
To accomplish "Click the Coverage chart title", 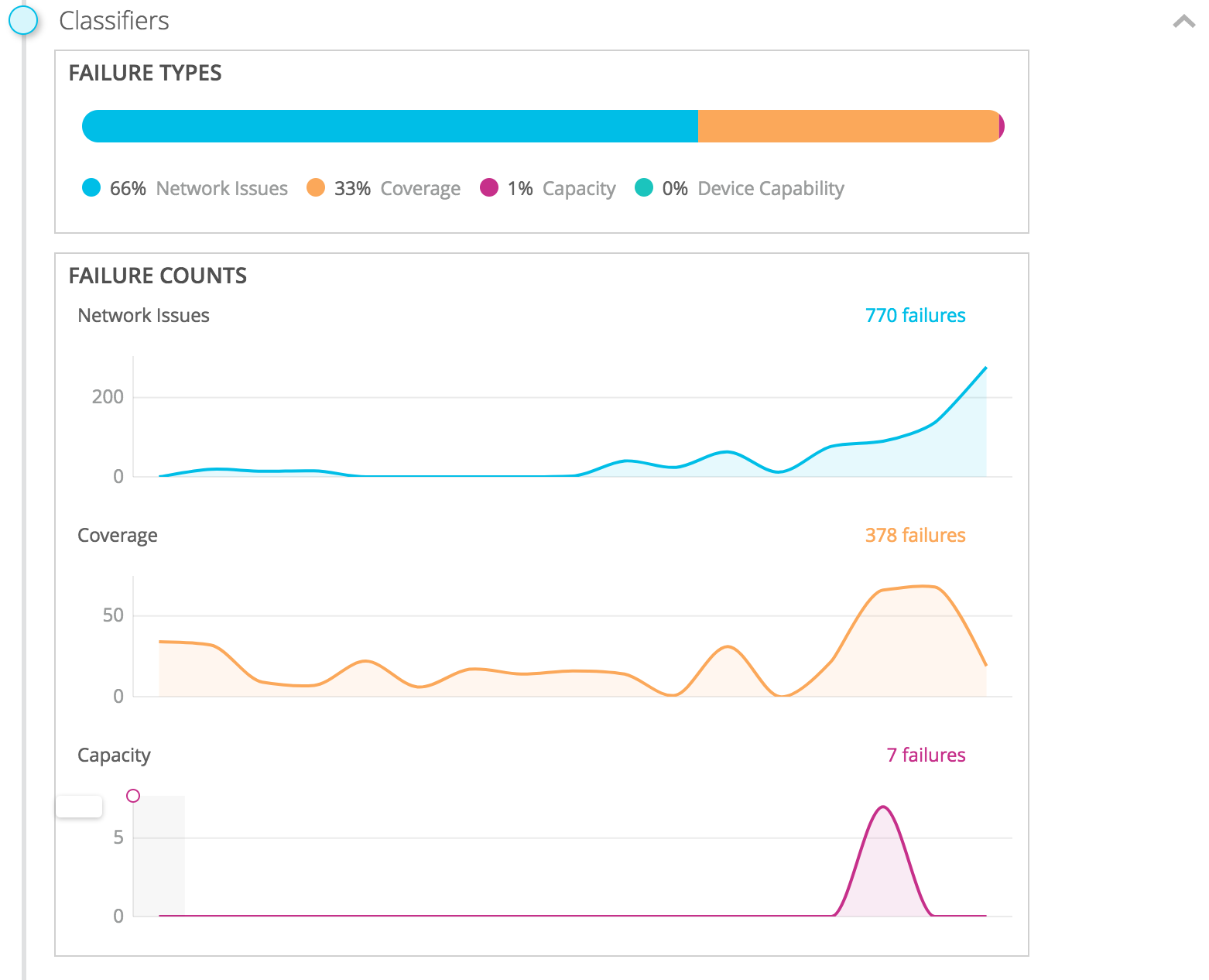I will tap(118, 536).
